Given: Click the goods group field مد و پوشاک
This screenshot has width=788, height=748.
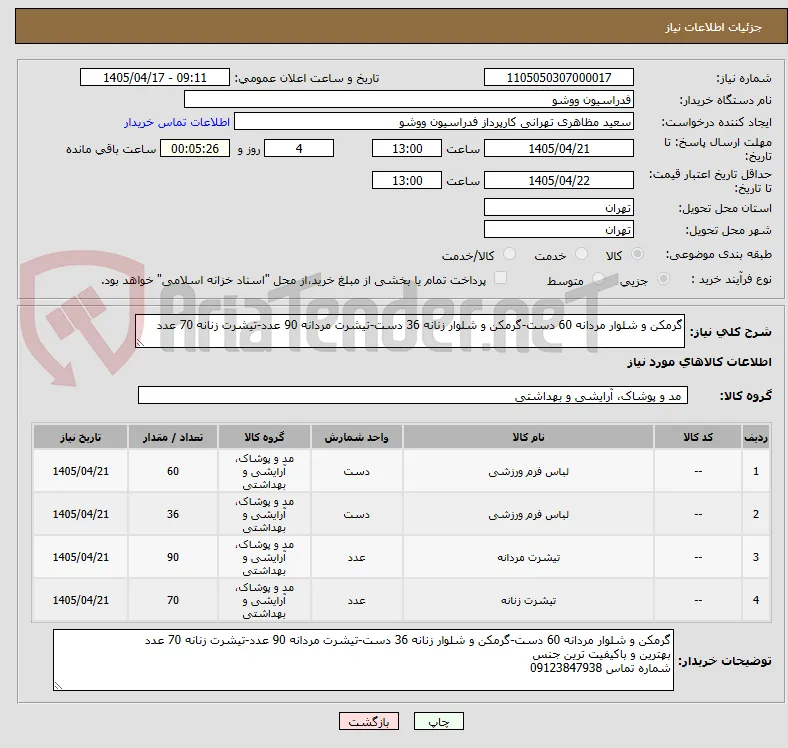Looking at the screenshot, I should [413, 395].
